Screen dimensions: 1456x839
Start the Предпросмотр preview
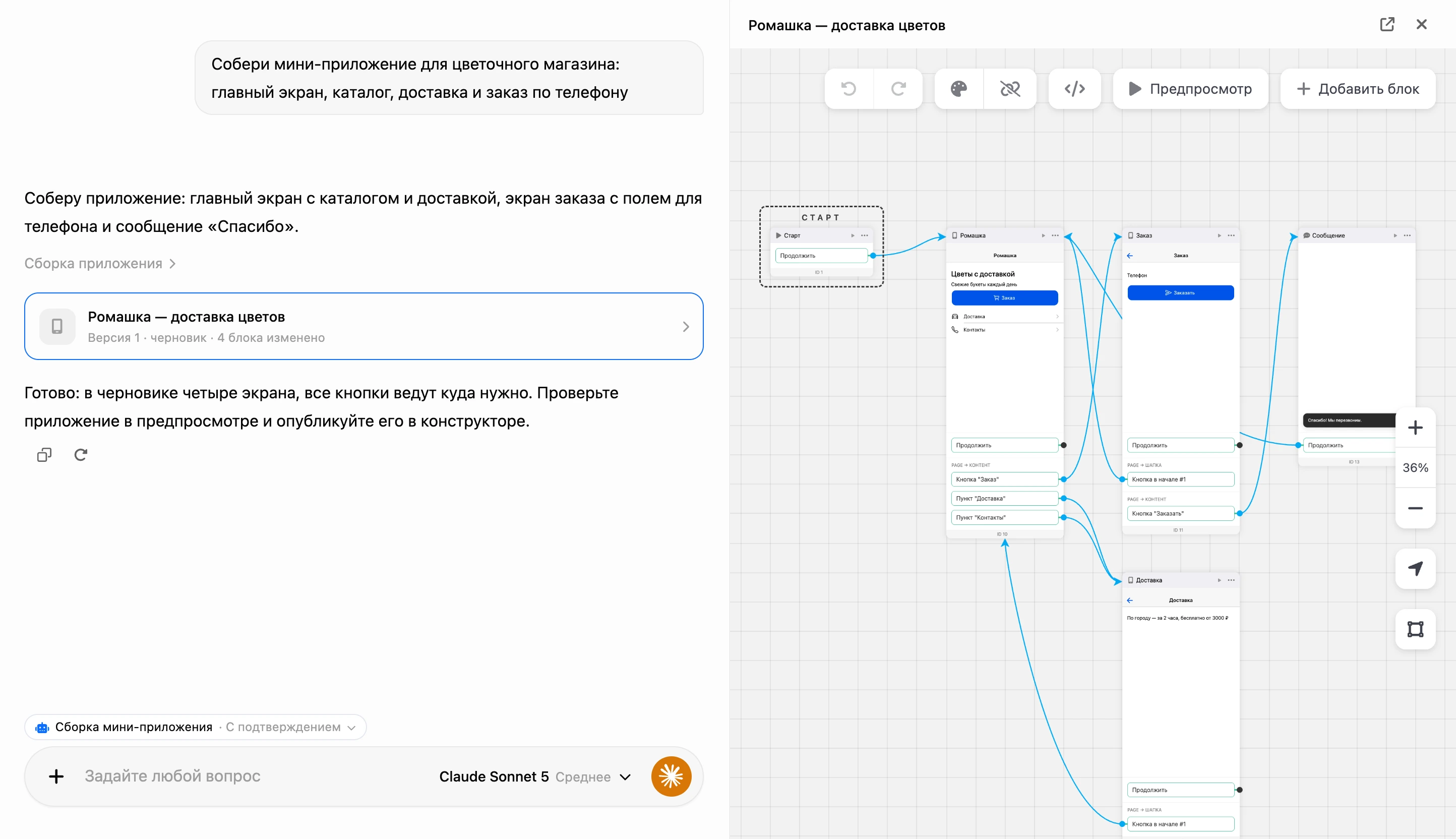pyautogui.click(x=1190, y=89)
